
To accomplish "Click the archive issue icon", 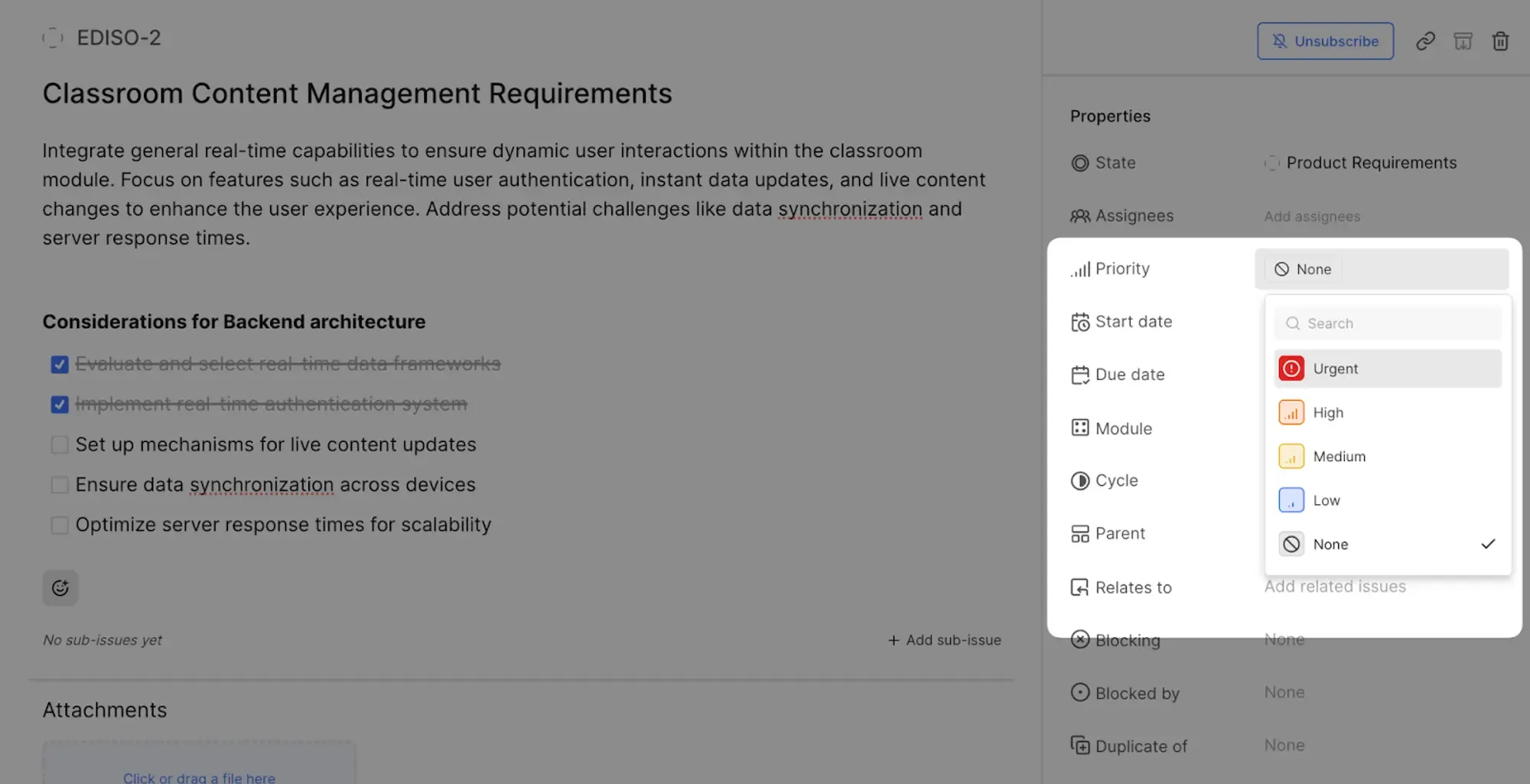I will (1463, 41).
